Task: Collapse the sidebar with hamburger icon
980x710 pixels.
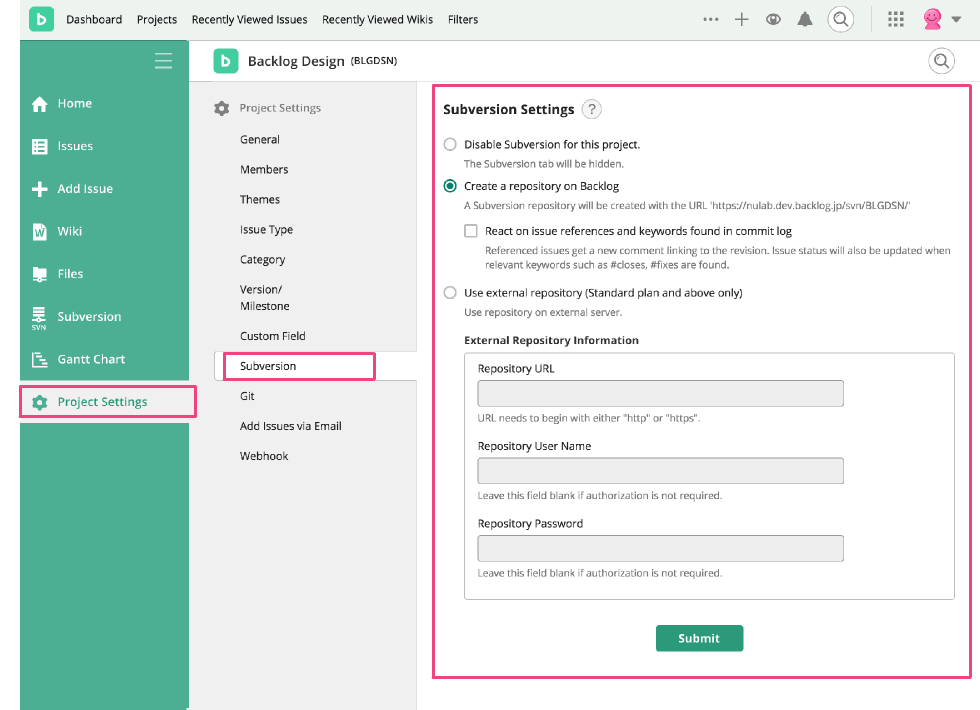Action: pos(163,61)
